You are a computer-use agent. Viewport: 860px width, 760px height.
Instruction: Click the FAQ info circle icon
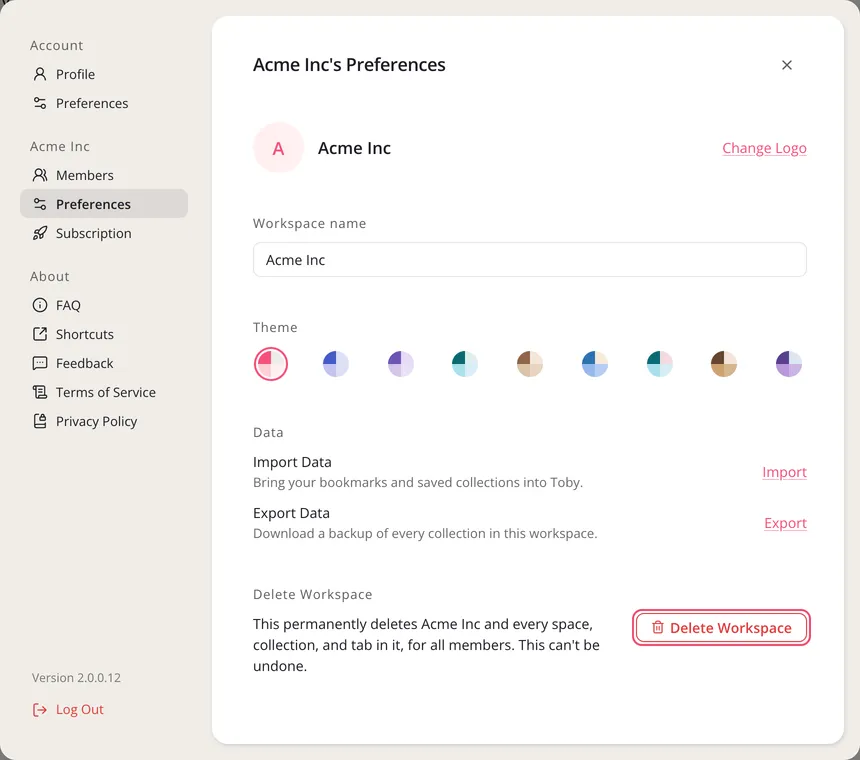(40, 305)
